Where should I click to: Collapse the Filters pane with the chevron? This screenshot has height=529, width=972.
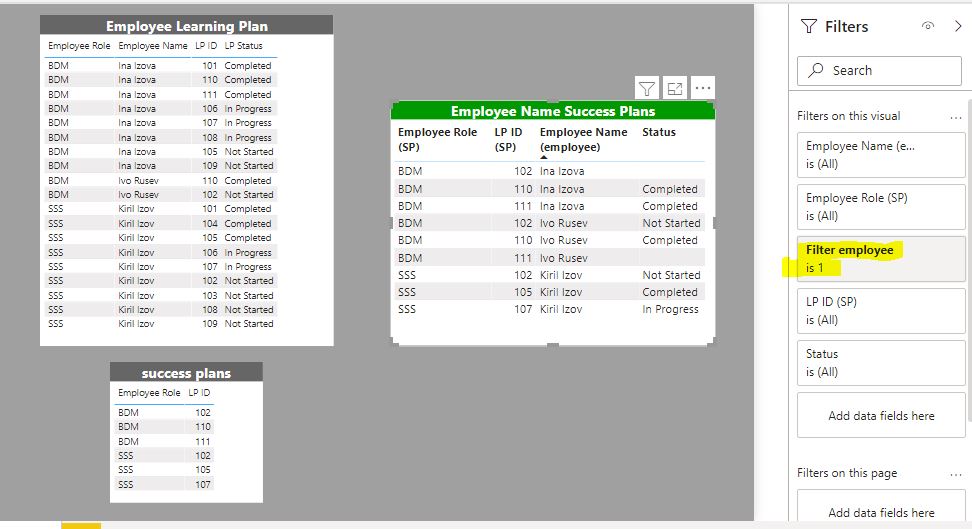(x=958, y=26)
